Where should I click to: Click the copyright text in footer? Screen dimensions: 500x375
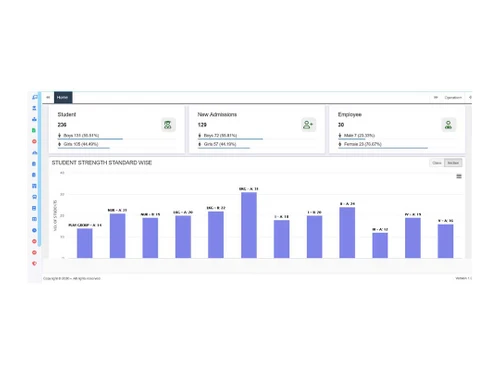click(x=72, y=278)
